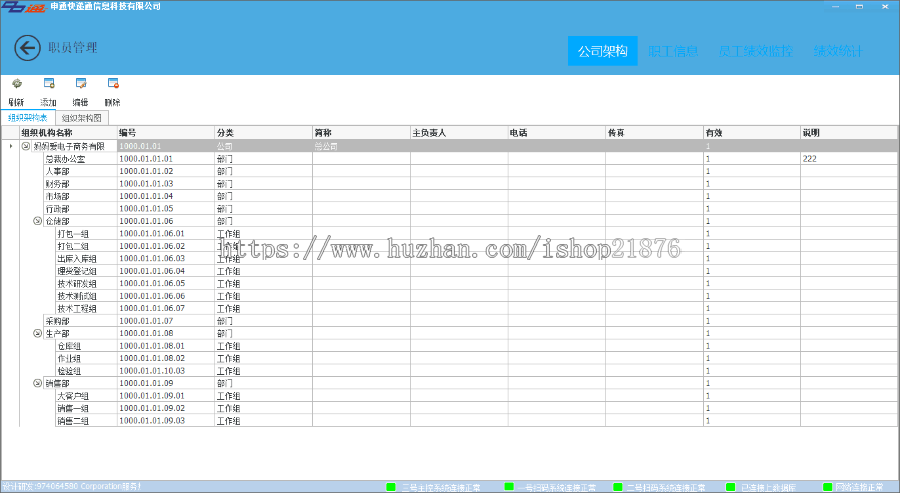
Task: Select the 销售一组 work group row
Action: pyautogui.click(x=73, y=408)
